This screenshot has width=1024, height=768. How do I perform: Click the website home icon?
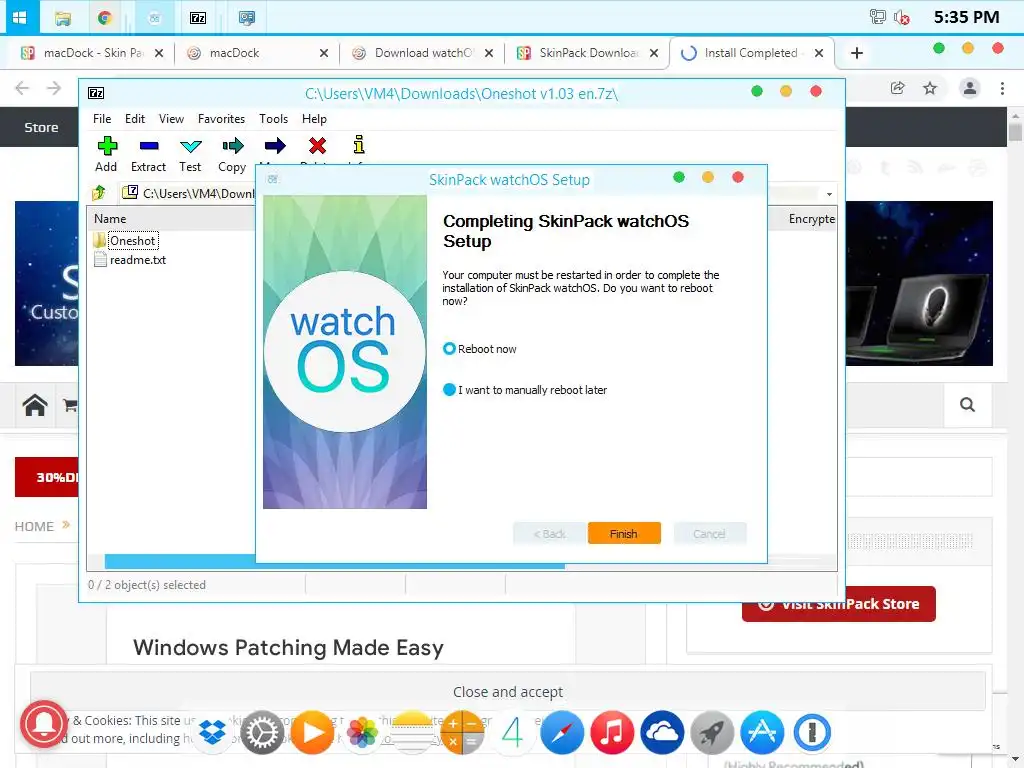tap(35, 405)
